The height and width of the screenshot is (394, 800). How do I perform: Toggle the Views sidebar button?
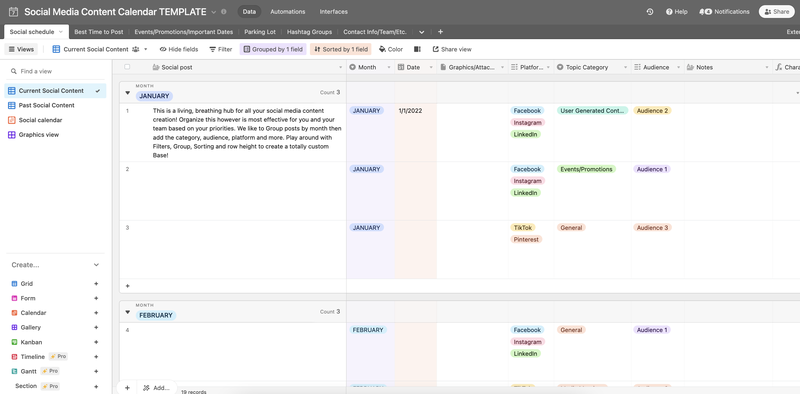pyautogui.click(x=21, y=50)
